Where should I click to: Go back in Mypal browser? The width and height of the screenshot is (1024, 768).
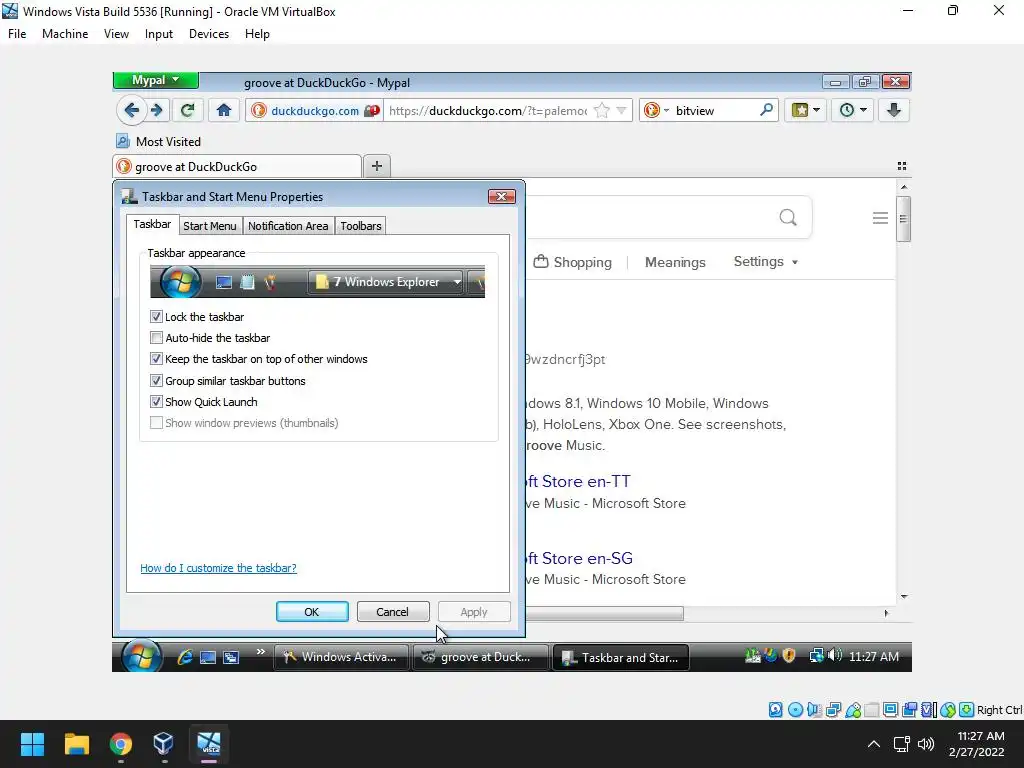pos(131,110)
